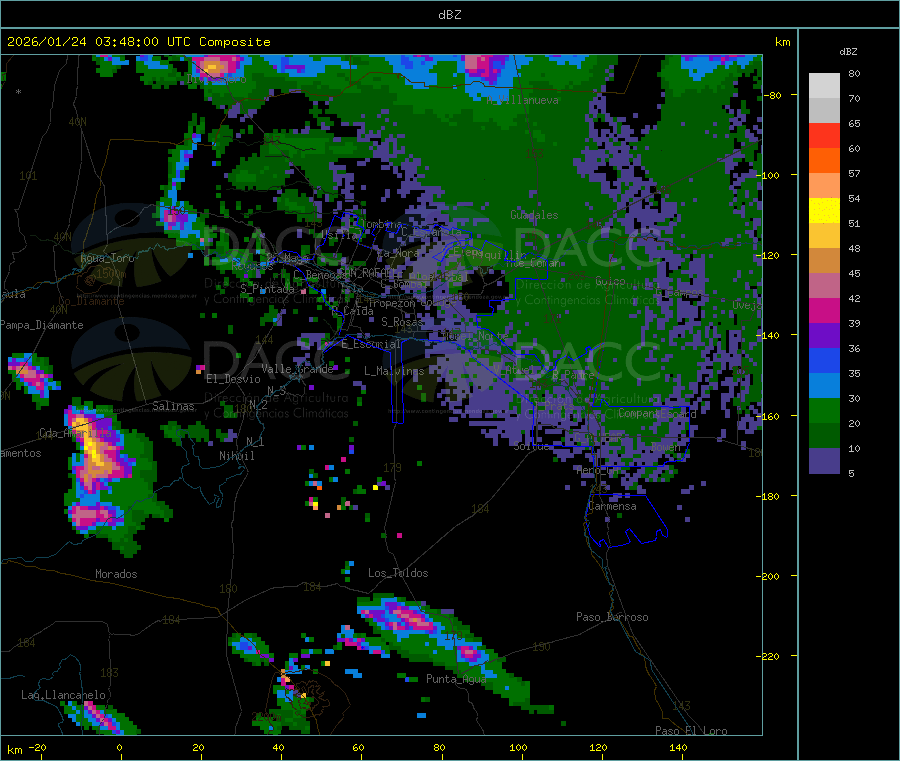Viewport: 900px width, 761px height.
Task: Click the Lag.Llancanelo label
Action: coord(63,695)
